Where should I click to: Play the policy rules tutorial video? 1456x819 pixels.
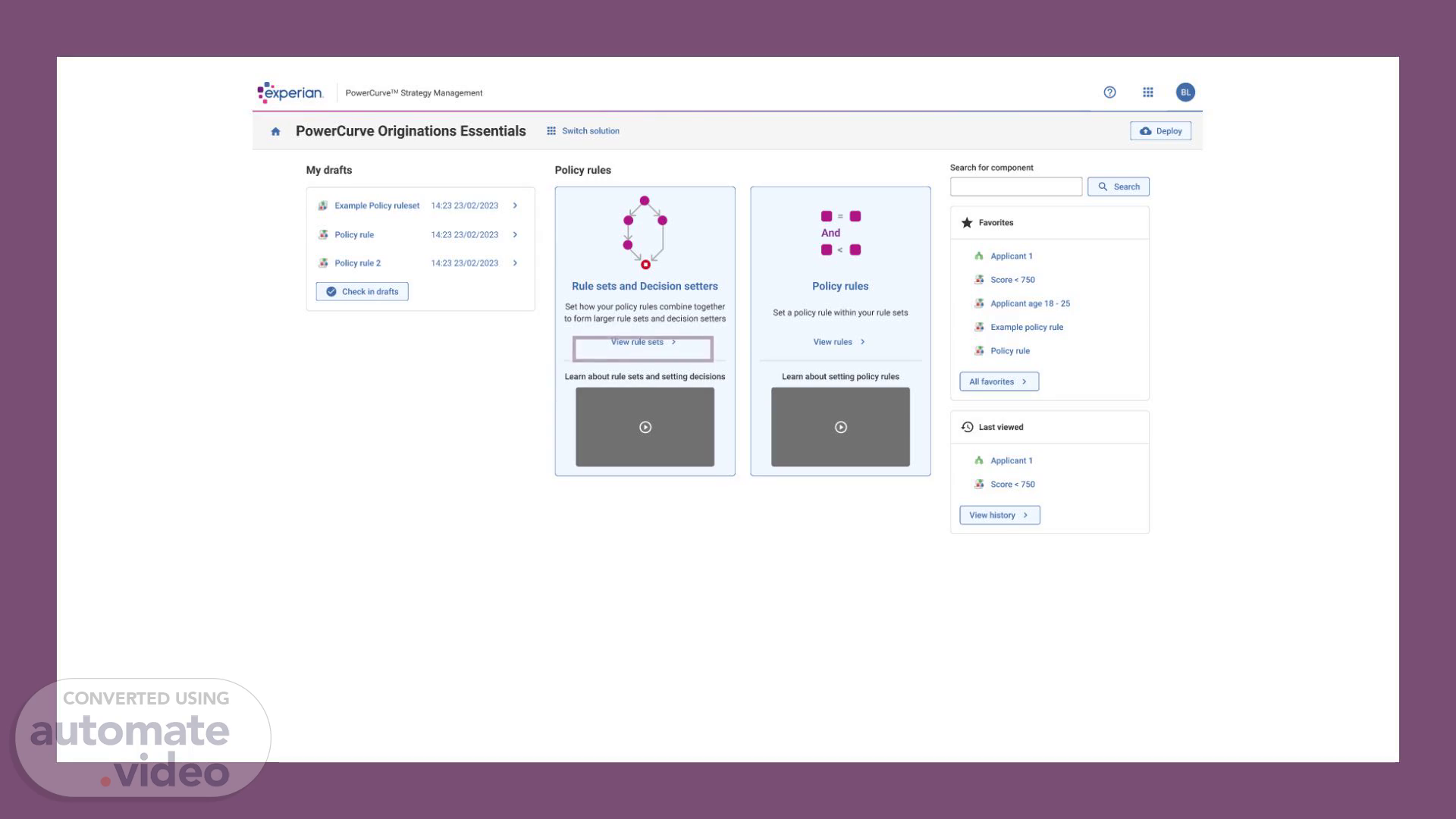click(x=840, y=427)
